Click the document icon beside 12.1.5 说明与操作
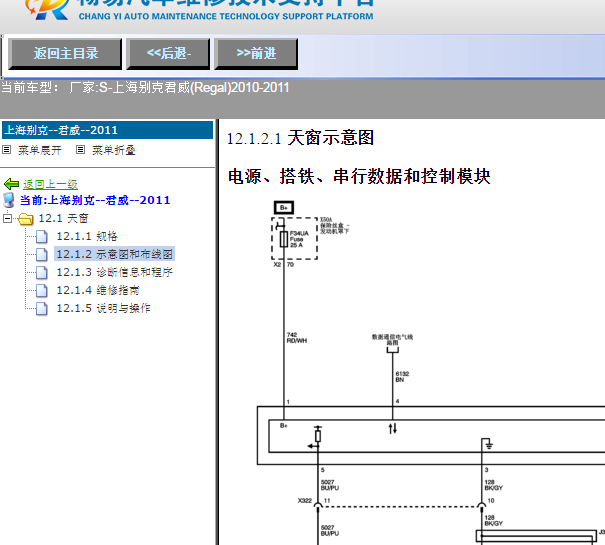This screenshot has width=605, height=545. (x=42, y=308)
